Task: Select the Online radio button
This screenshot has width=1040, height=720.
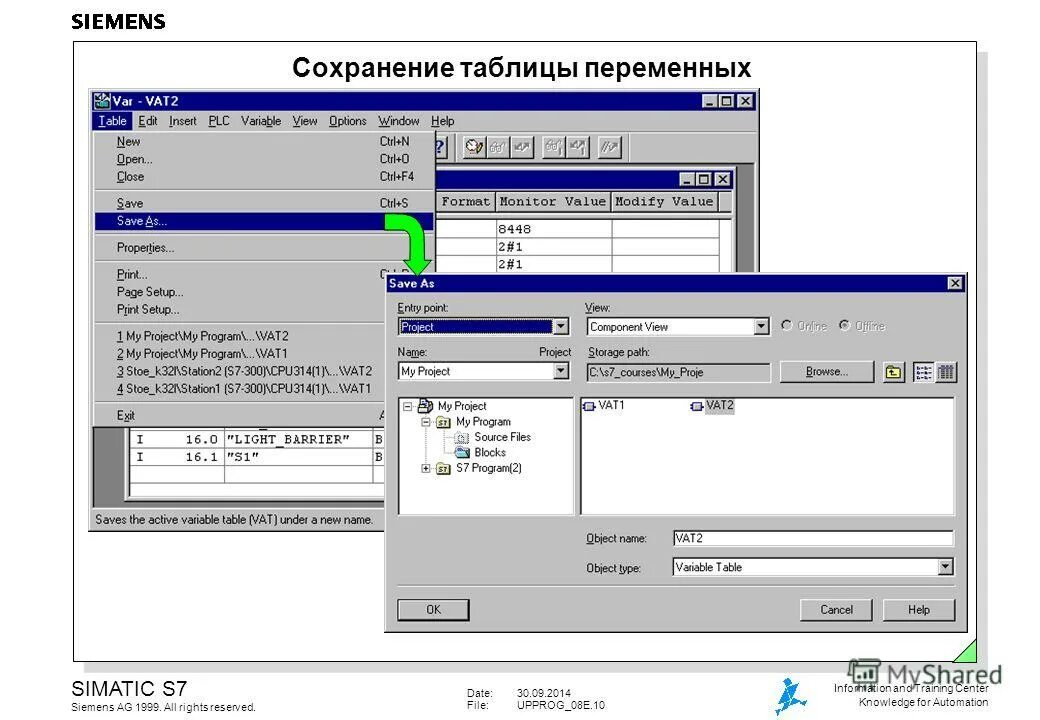Action: tap(787, 326)
